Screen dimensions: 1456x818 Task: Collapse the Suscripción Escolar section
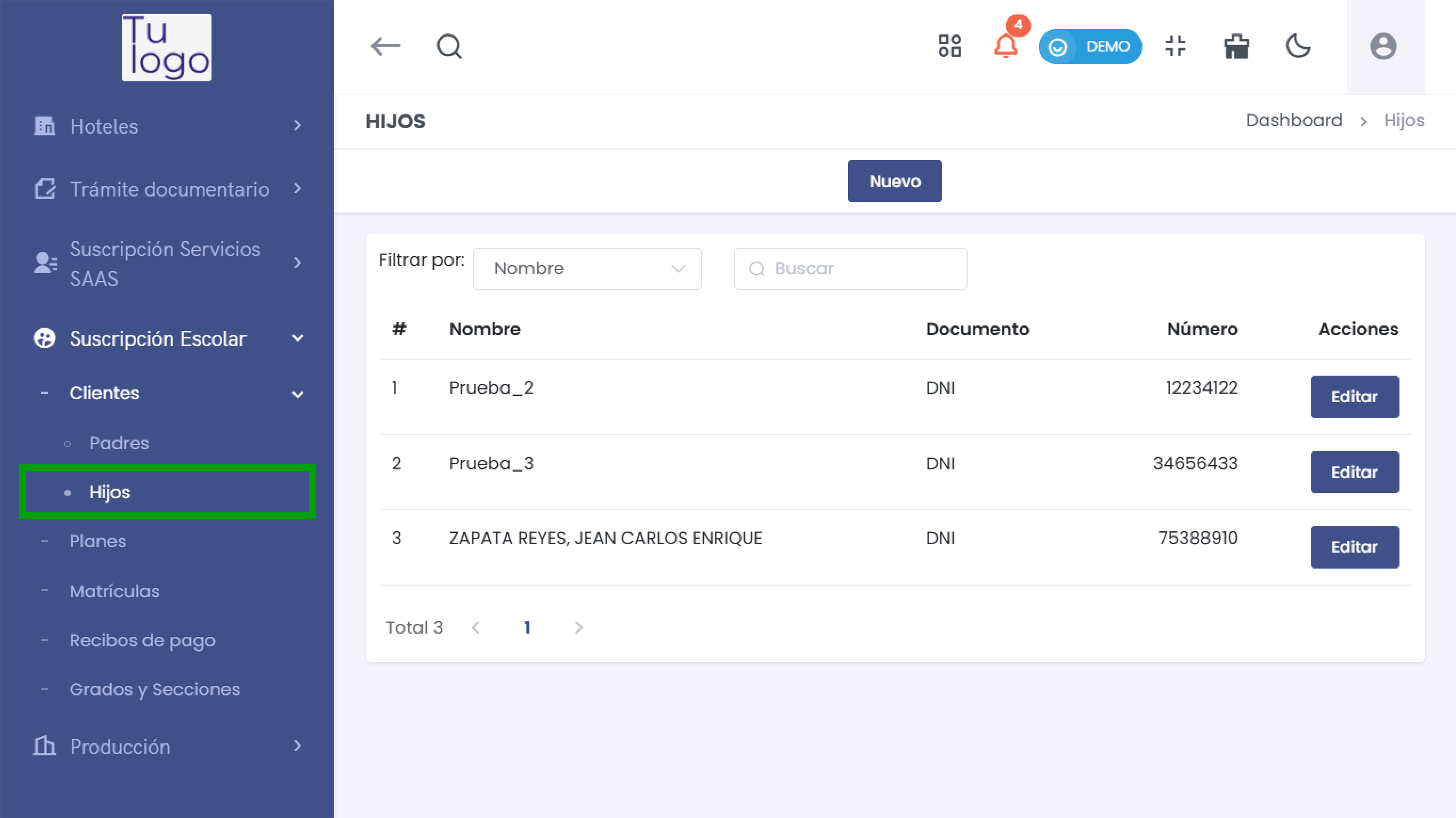167,338
